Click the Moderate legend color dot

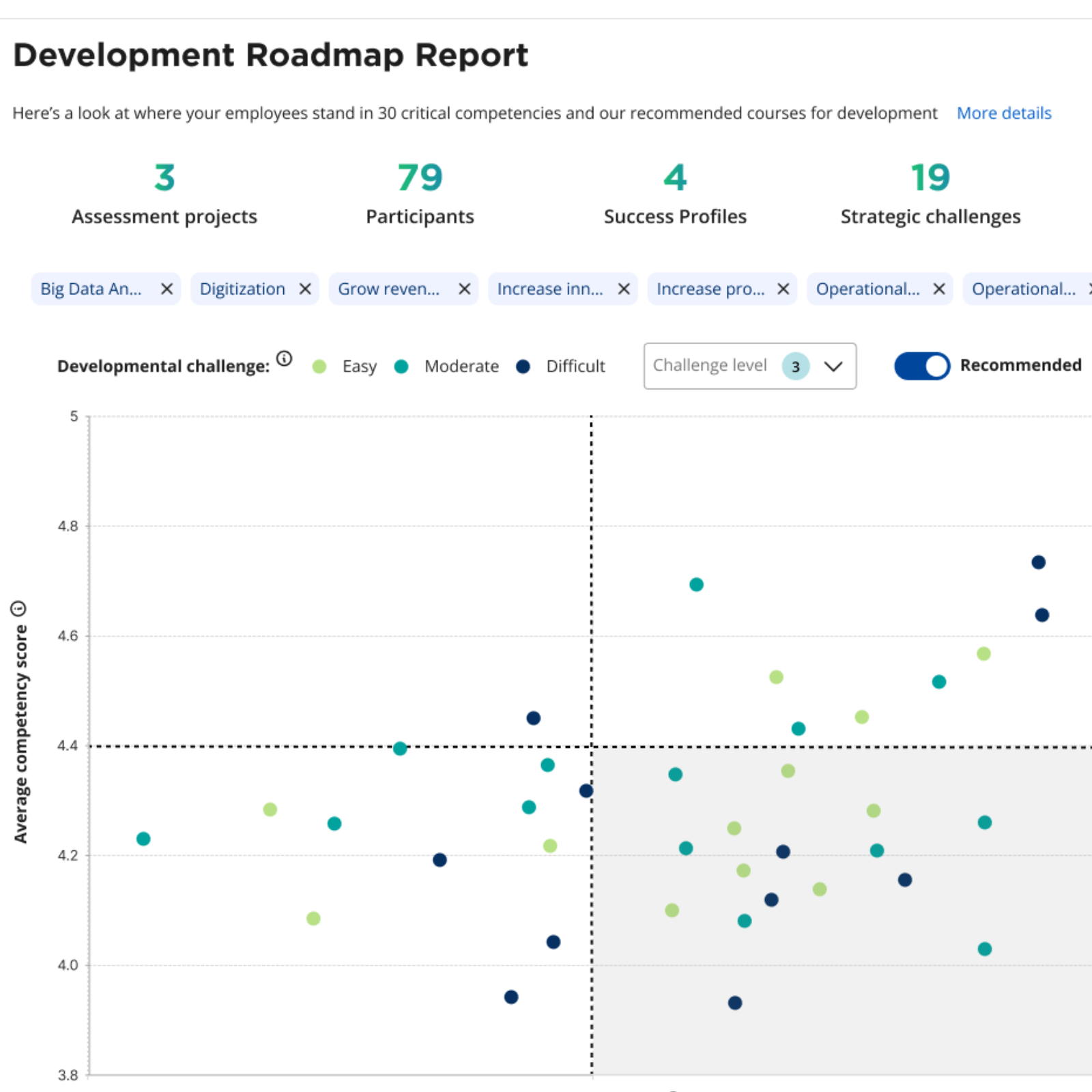[x=401, y=367]
